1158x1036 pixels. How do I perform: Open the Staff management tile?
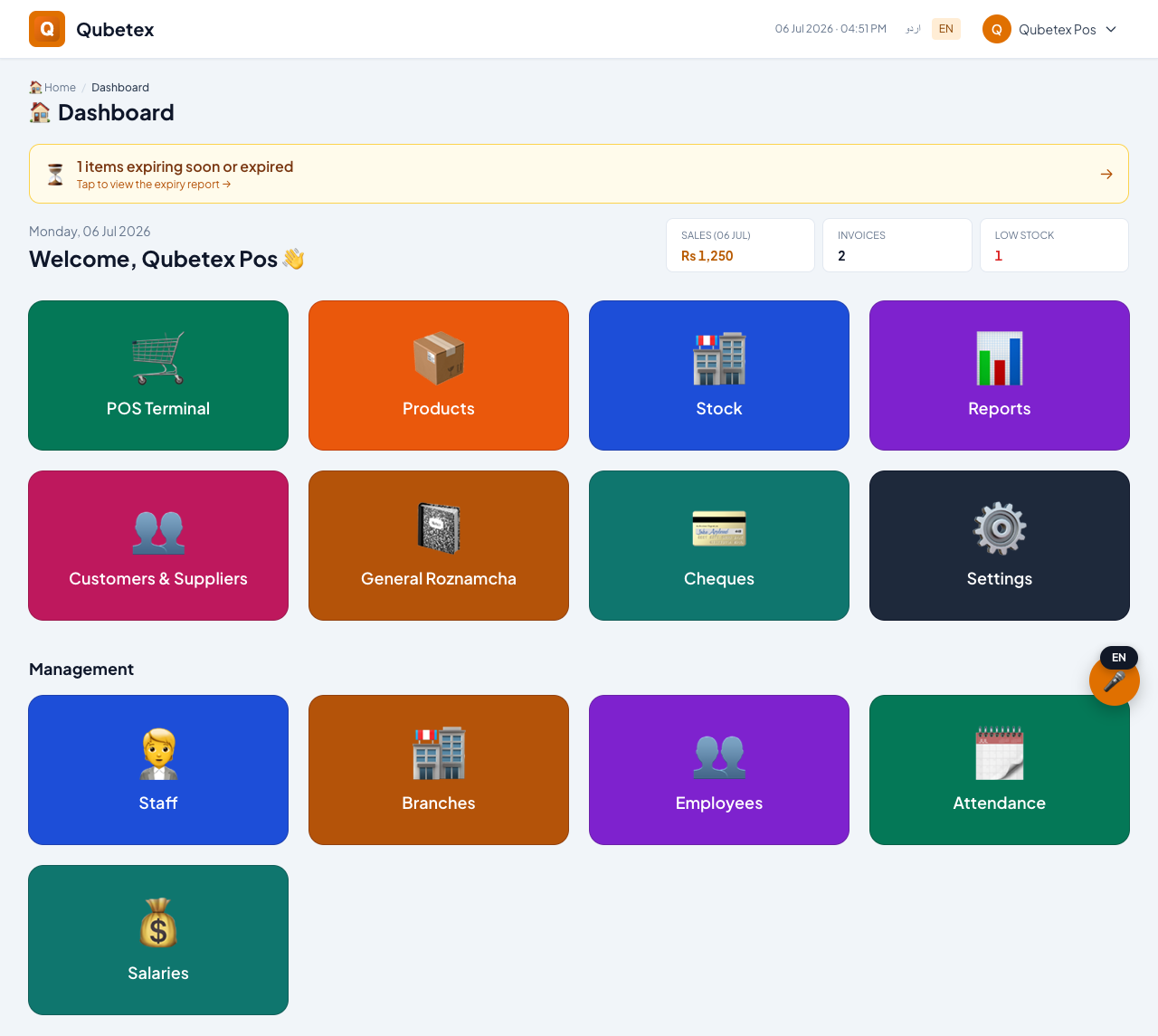point(158,770)
